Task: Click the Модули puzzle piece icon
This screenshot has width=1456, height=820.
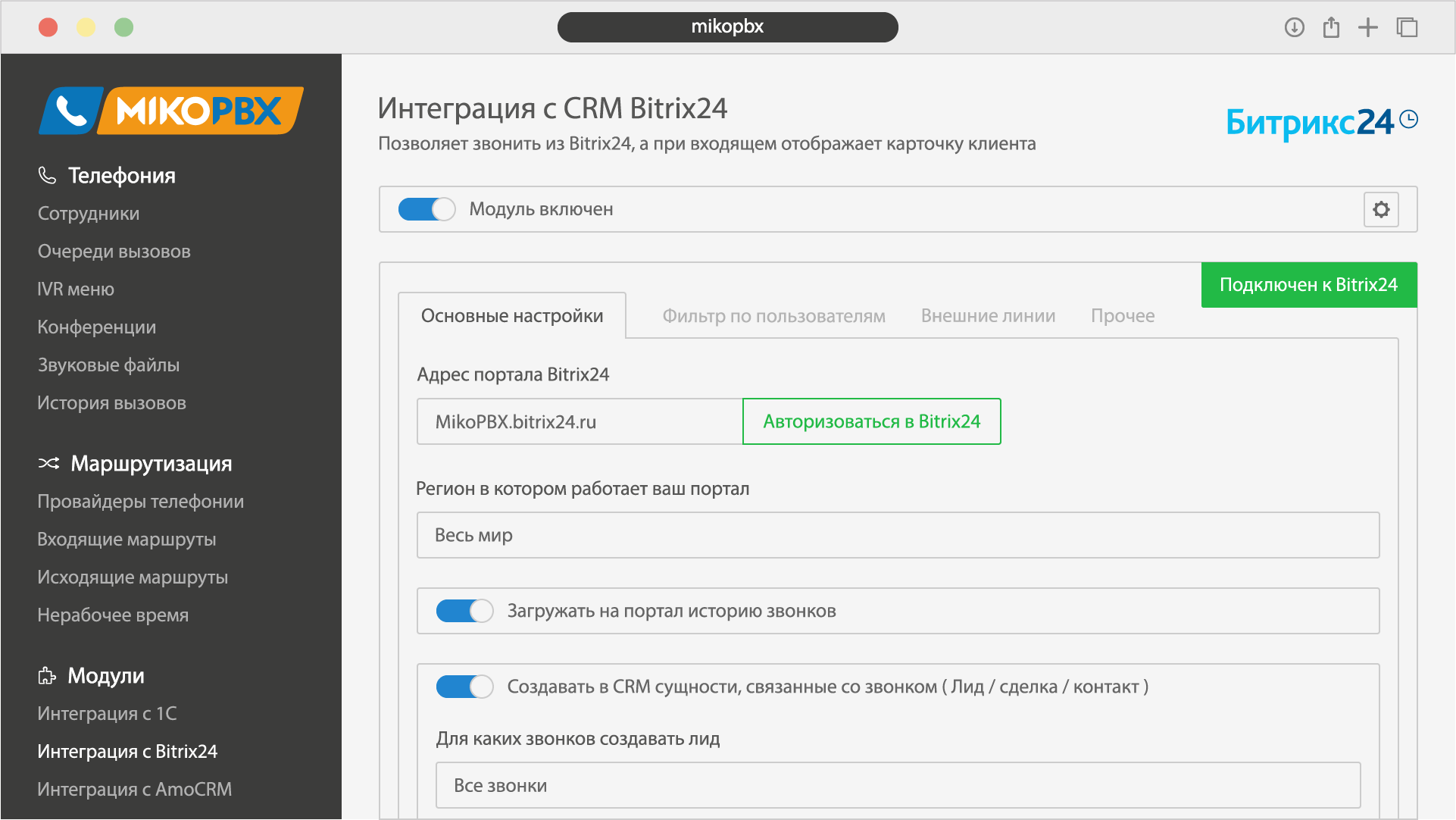Action: (x=47, y=675)
